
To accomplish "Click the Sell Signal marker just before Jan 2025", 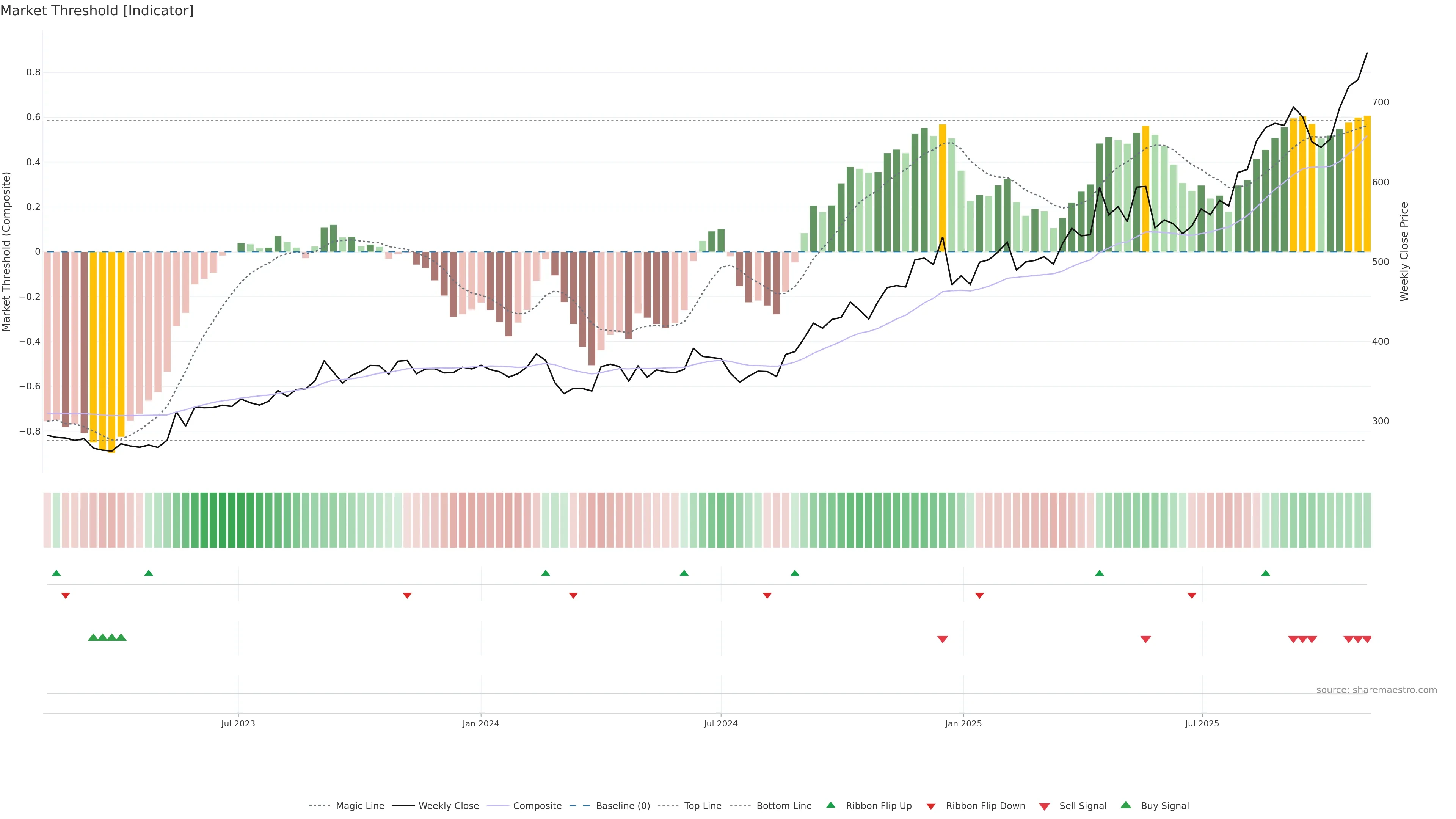I will click(x=942, y=639).
